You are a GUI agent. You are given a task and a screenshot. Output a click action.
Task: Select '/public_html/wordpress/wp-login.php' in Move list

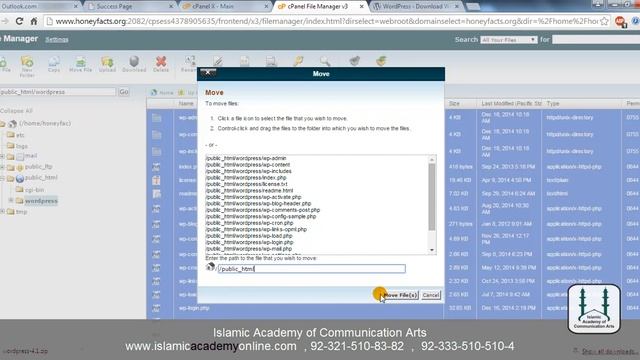point(249,242)
